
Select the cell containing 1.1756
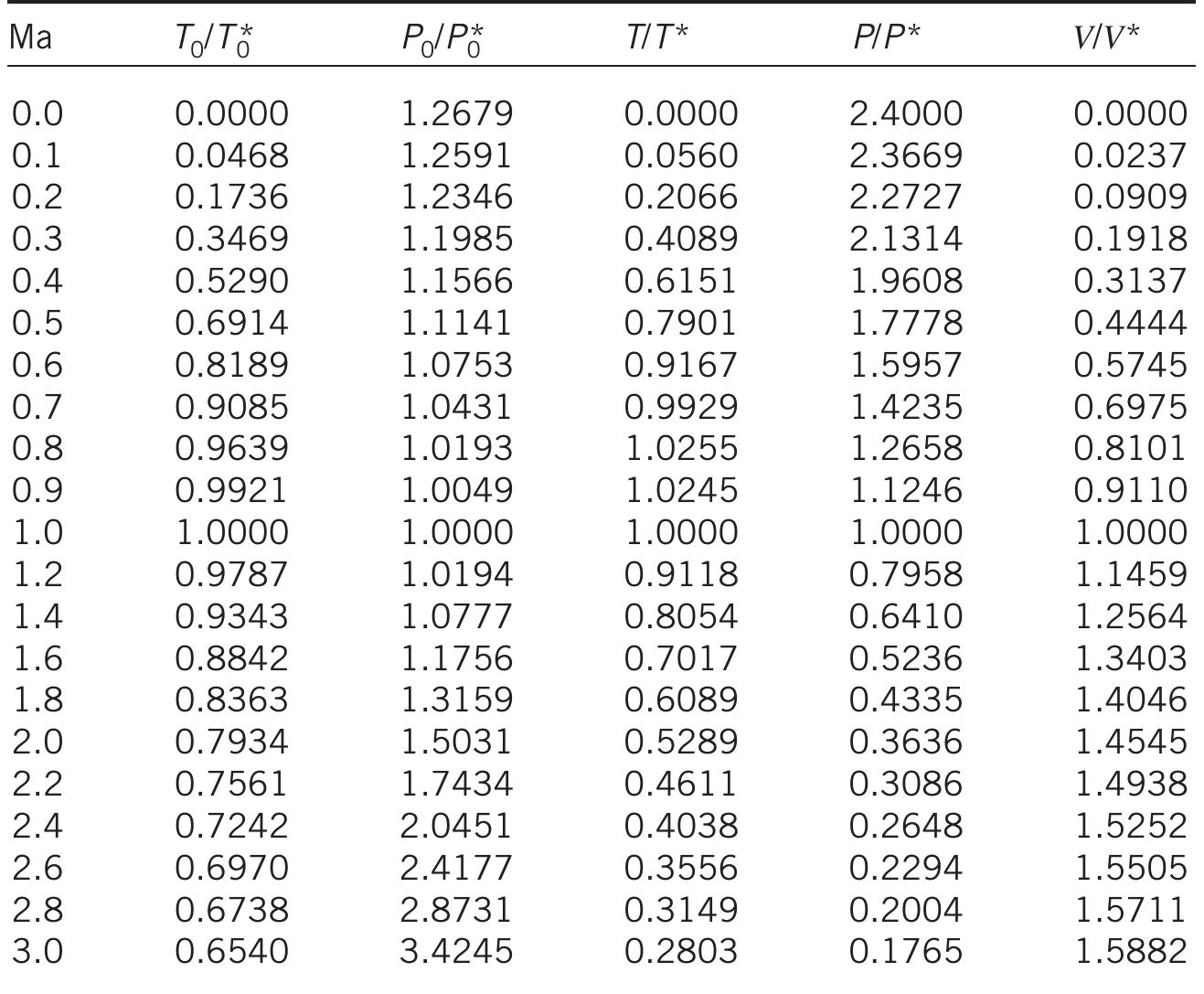tap(457, 657)
